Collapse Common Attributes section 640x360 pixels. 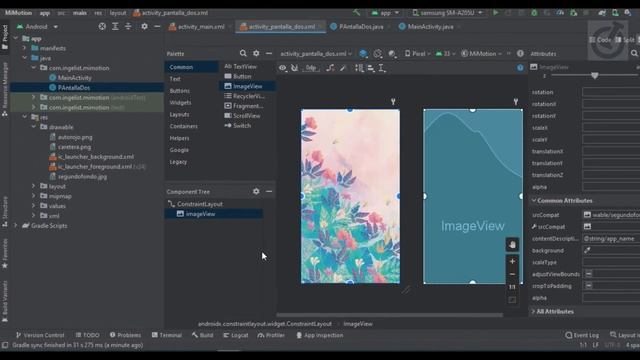point(533,200)
